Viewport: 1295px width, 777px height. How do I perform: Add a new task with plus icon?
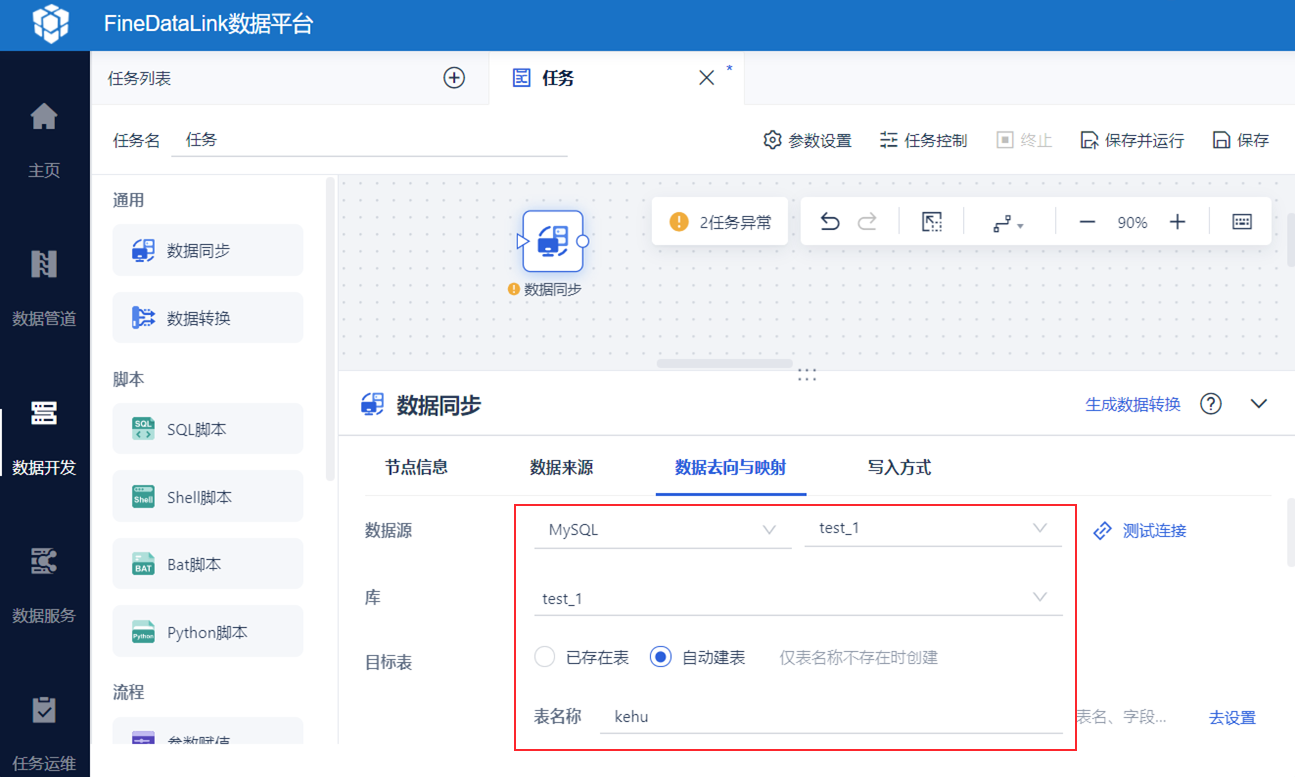454,78
